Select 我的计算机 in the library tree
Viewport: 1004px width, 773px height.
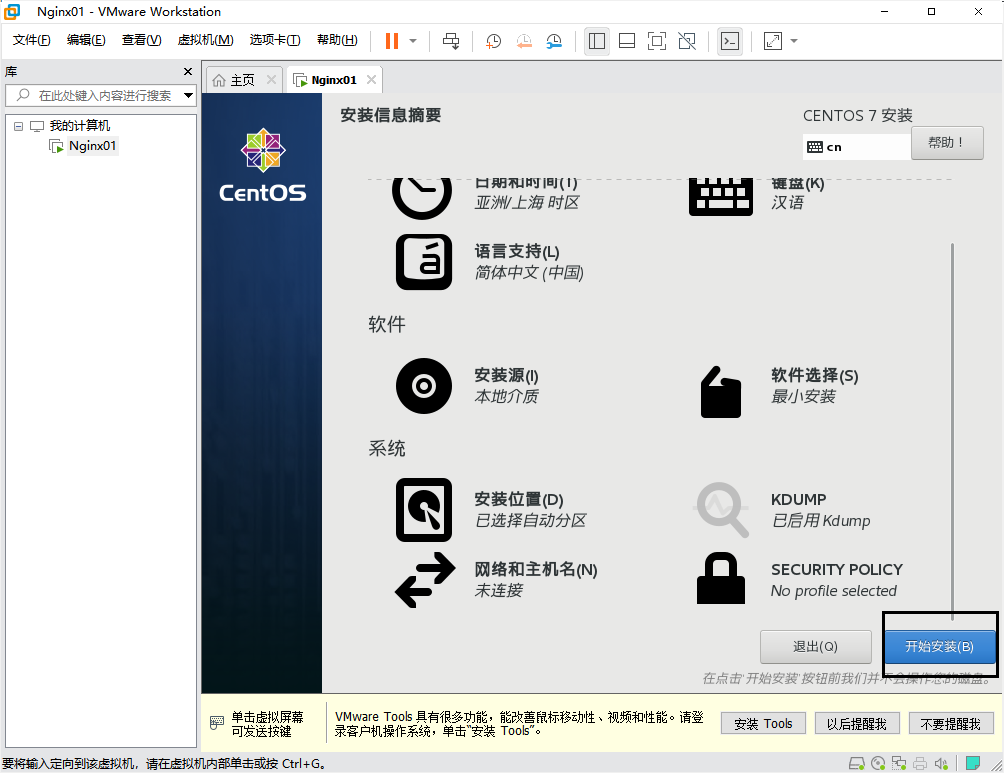click(79, 126)
